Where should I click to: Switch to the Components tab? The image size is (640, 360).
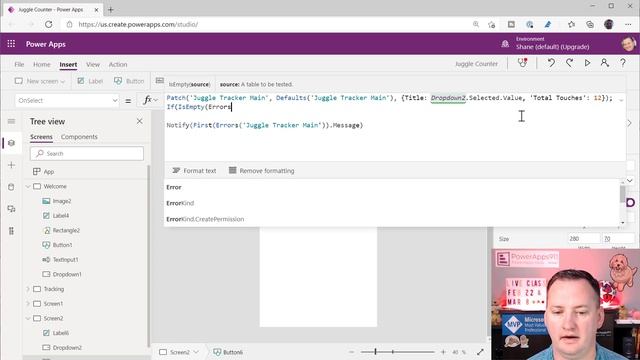[79, 137]
